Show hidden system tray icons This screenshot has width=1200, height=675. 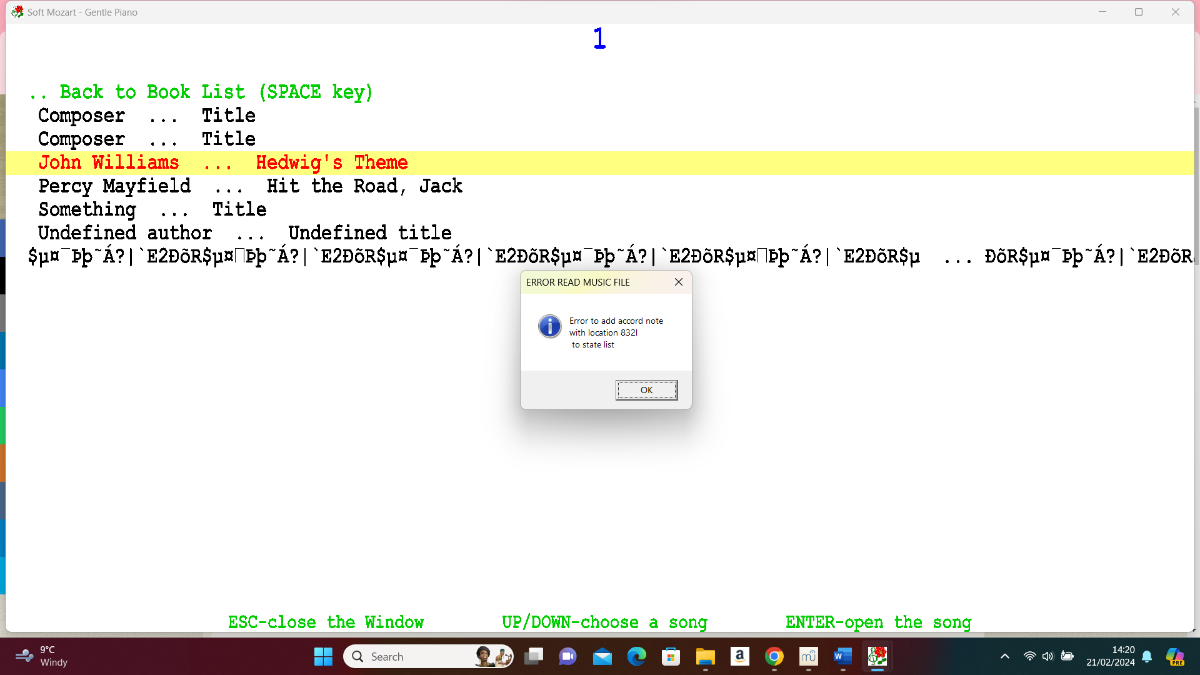[x=1005, y=656]
